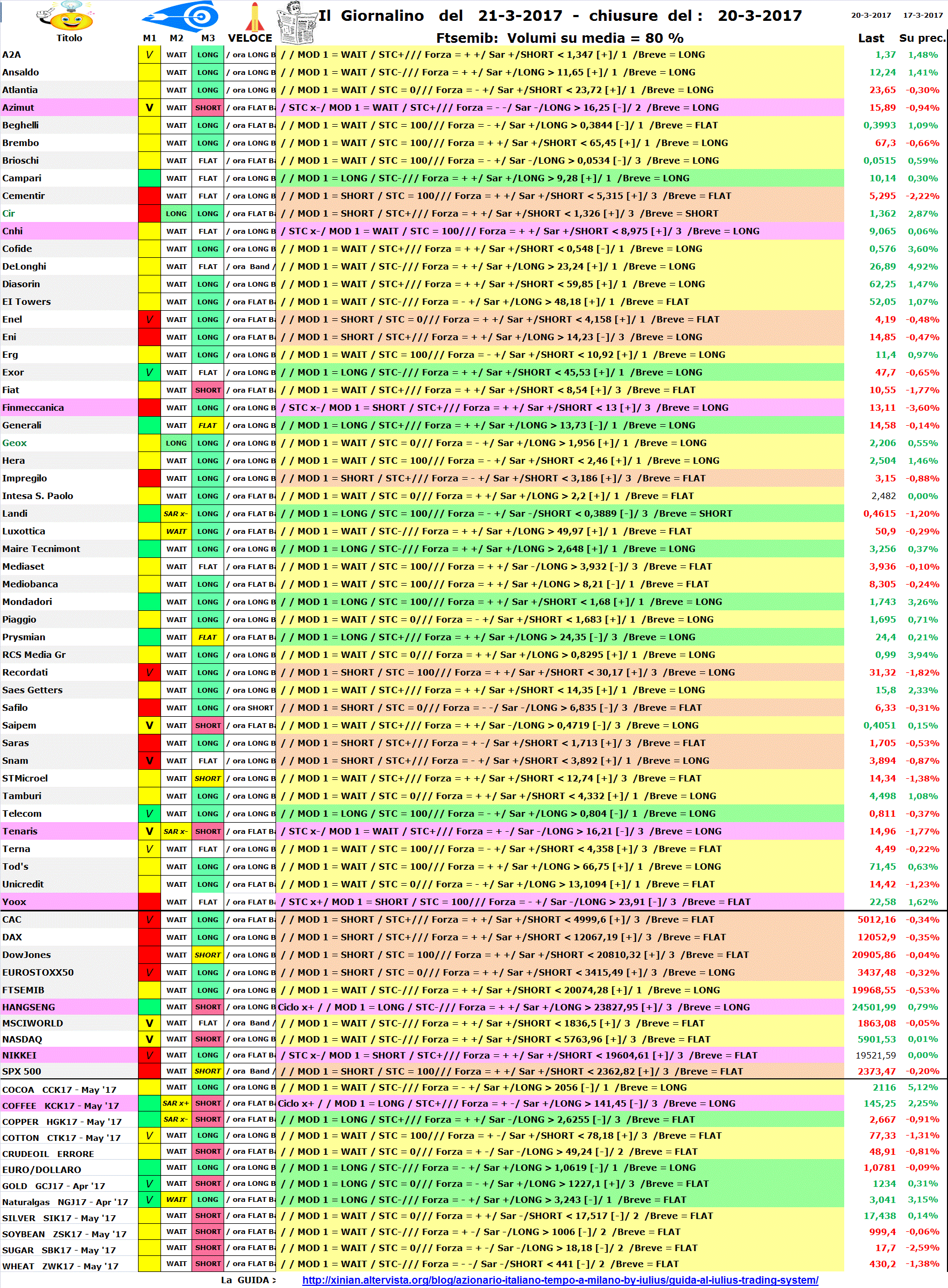
Task: Click the description text of the Yoox row
Action: tap(515, 902)
